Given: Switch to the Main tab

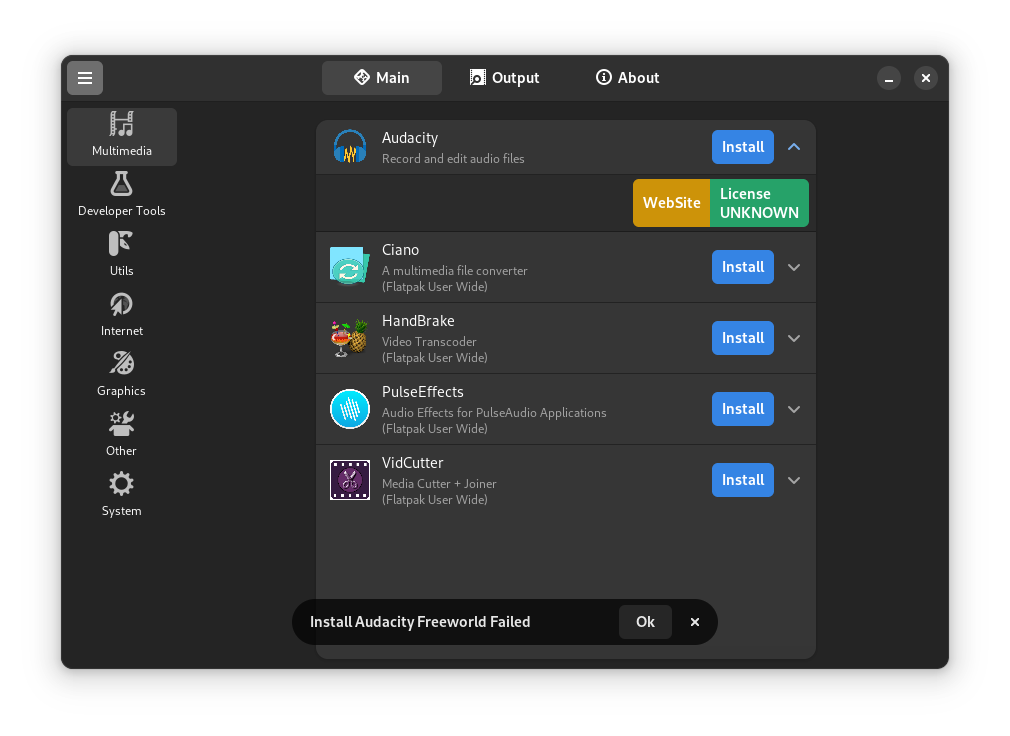Looking at the screenshot, I should pyautogui.click(x=382, y=78).
